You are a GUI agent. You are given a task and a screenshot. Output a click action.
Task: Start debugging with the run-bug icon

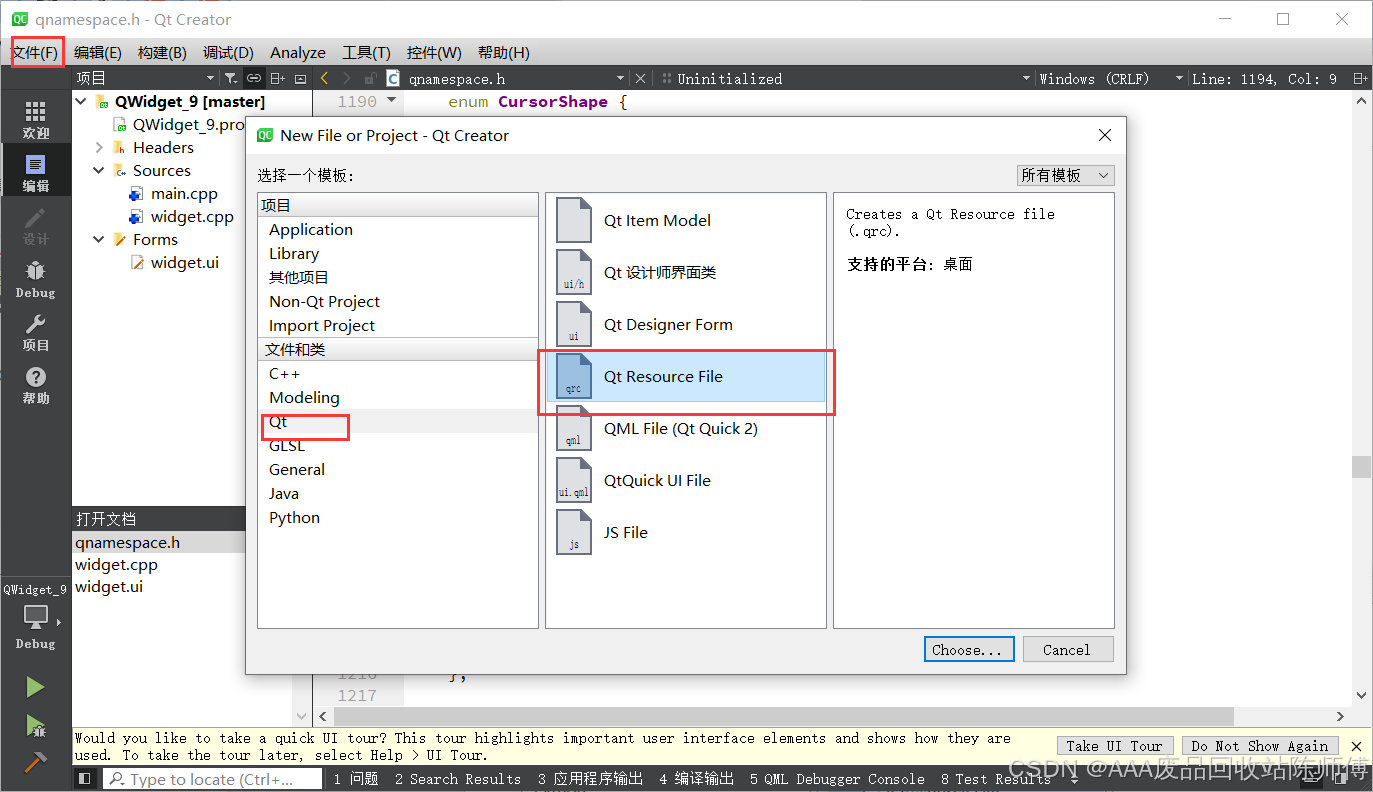click(35, 725)
